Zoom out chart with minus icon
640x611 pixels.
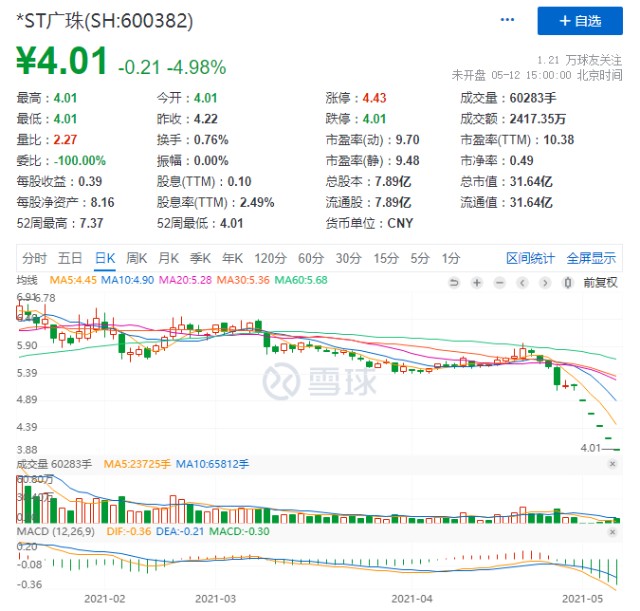tap(499, 282)
